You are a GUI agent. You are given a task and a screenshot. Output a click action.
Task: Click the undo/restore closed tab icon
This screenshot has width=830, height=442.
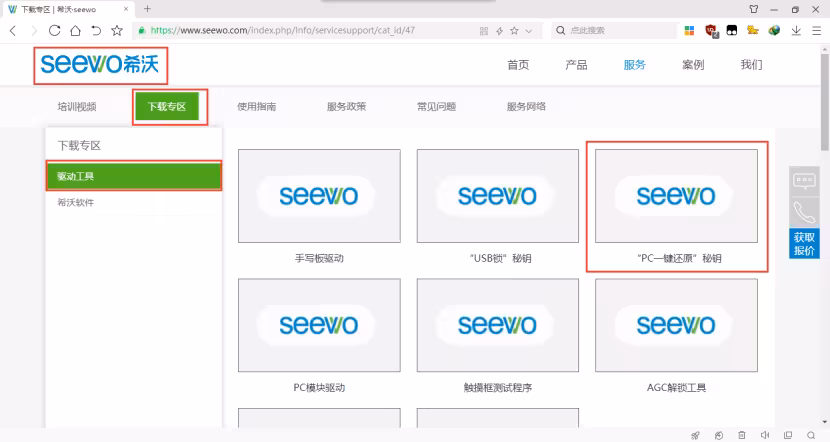click(x=96, y=31)
